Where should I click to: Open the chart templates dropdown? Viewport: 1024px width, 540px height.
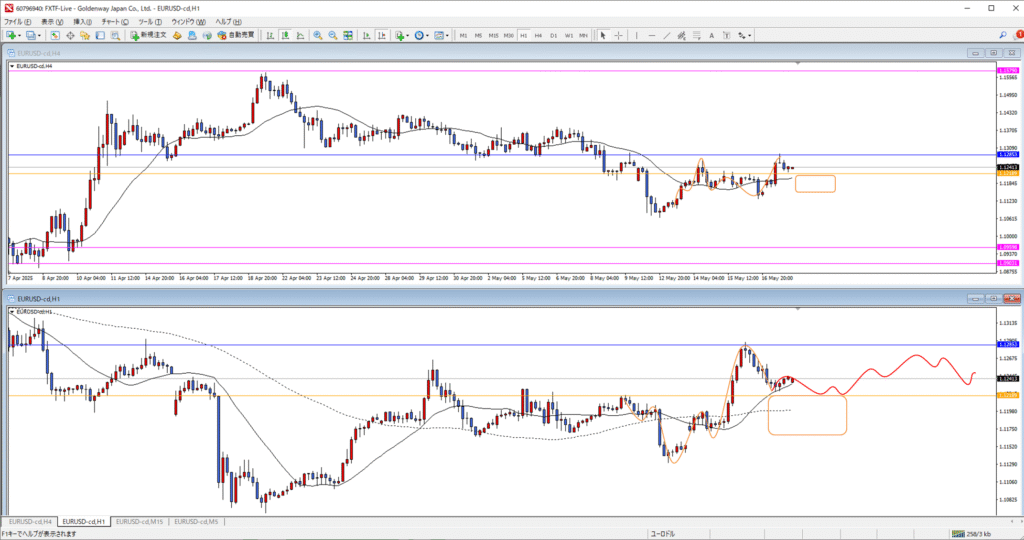coord(446,35)
